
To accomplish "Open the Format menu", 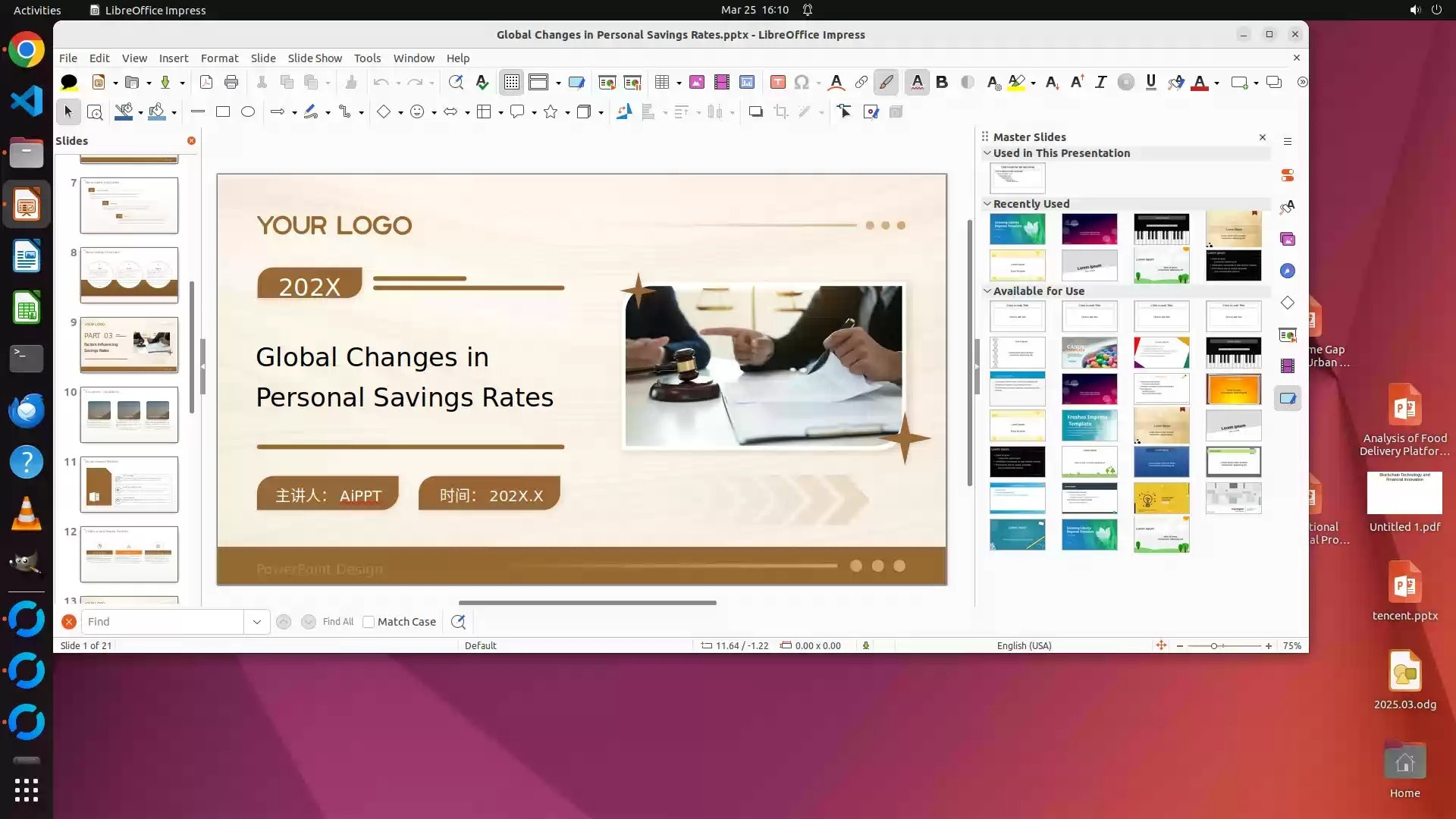I will [x=219, y=58].
